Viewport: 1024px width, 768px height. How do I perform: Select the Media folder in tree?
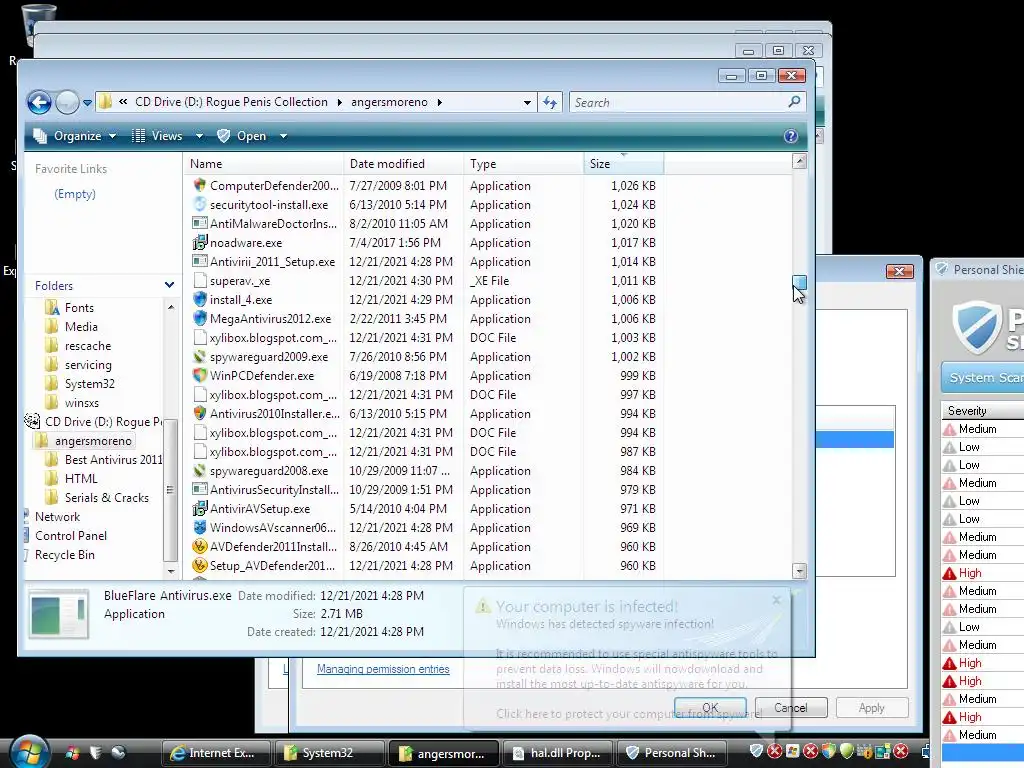click(x=81, y=327)
